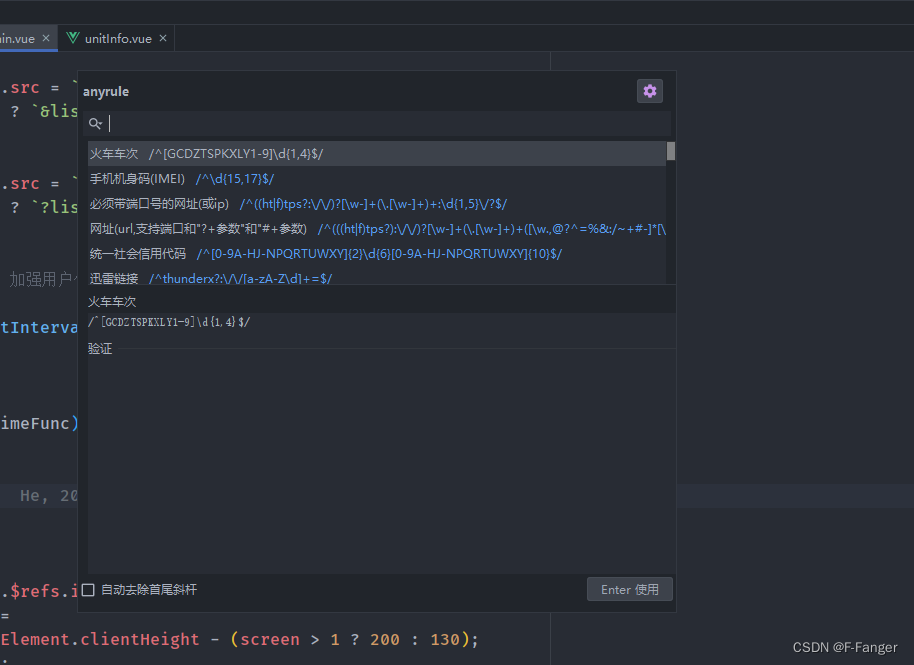Click the 火车车次 preview title

112,302
